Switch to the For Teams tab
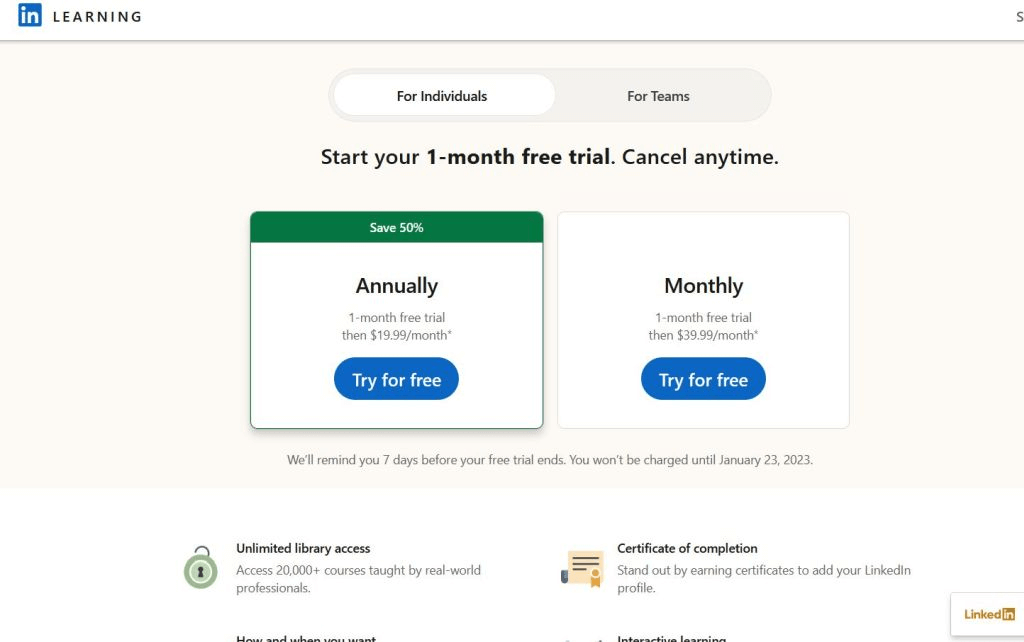Screen dimensions: 1024x642 click(658, 96)
